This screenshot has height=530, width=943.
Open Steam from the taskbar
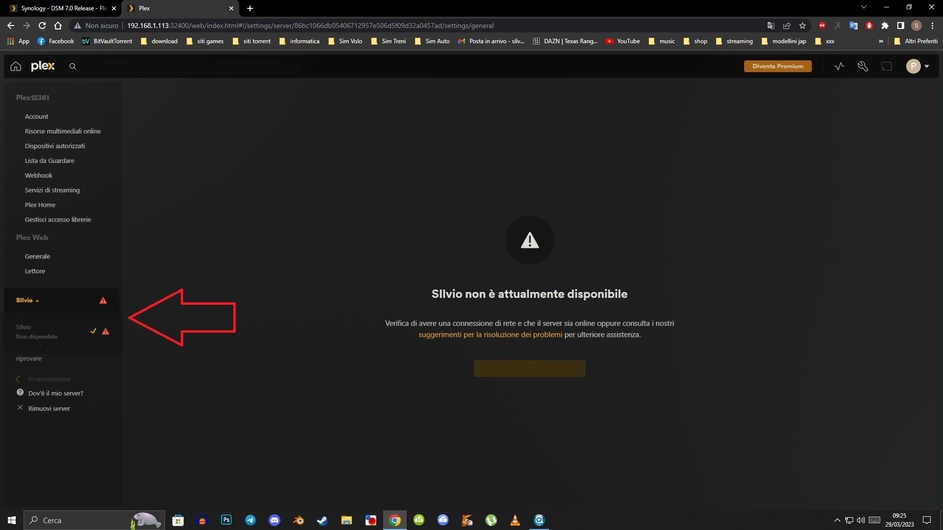tap(322, 520)
